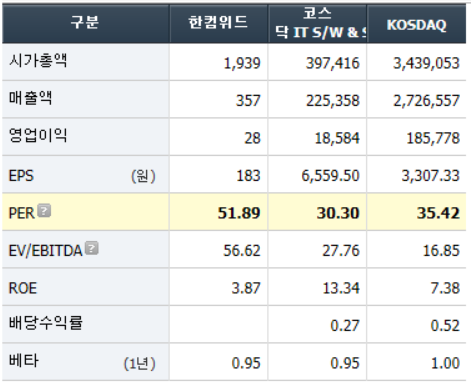The height and width of the screenshot is (389, 471).
Task: Click KOSDAQ market cap 3,439,053
Action: 426,63
